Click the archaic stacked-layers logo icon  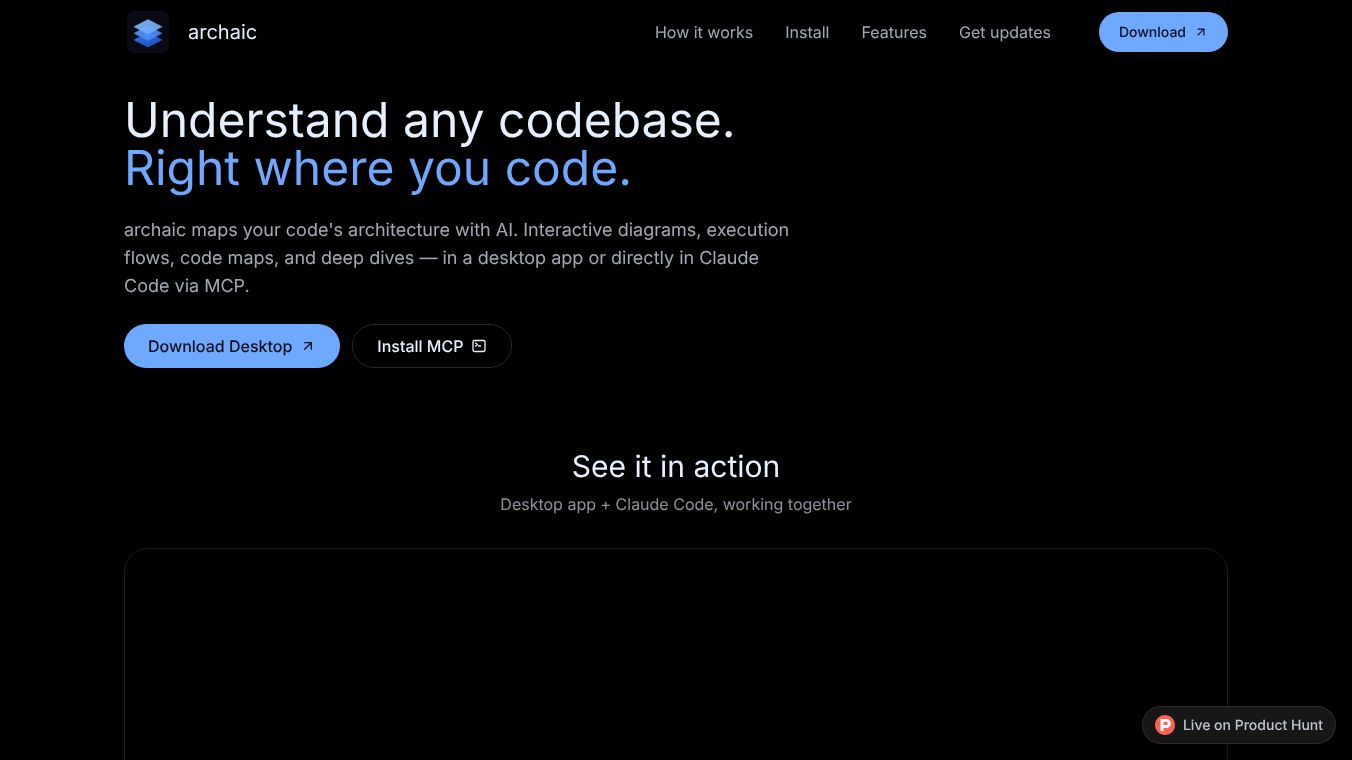coord(148,32)
